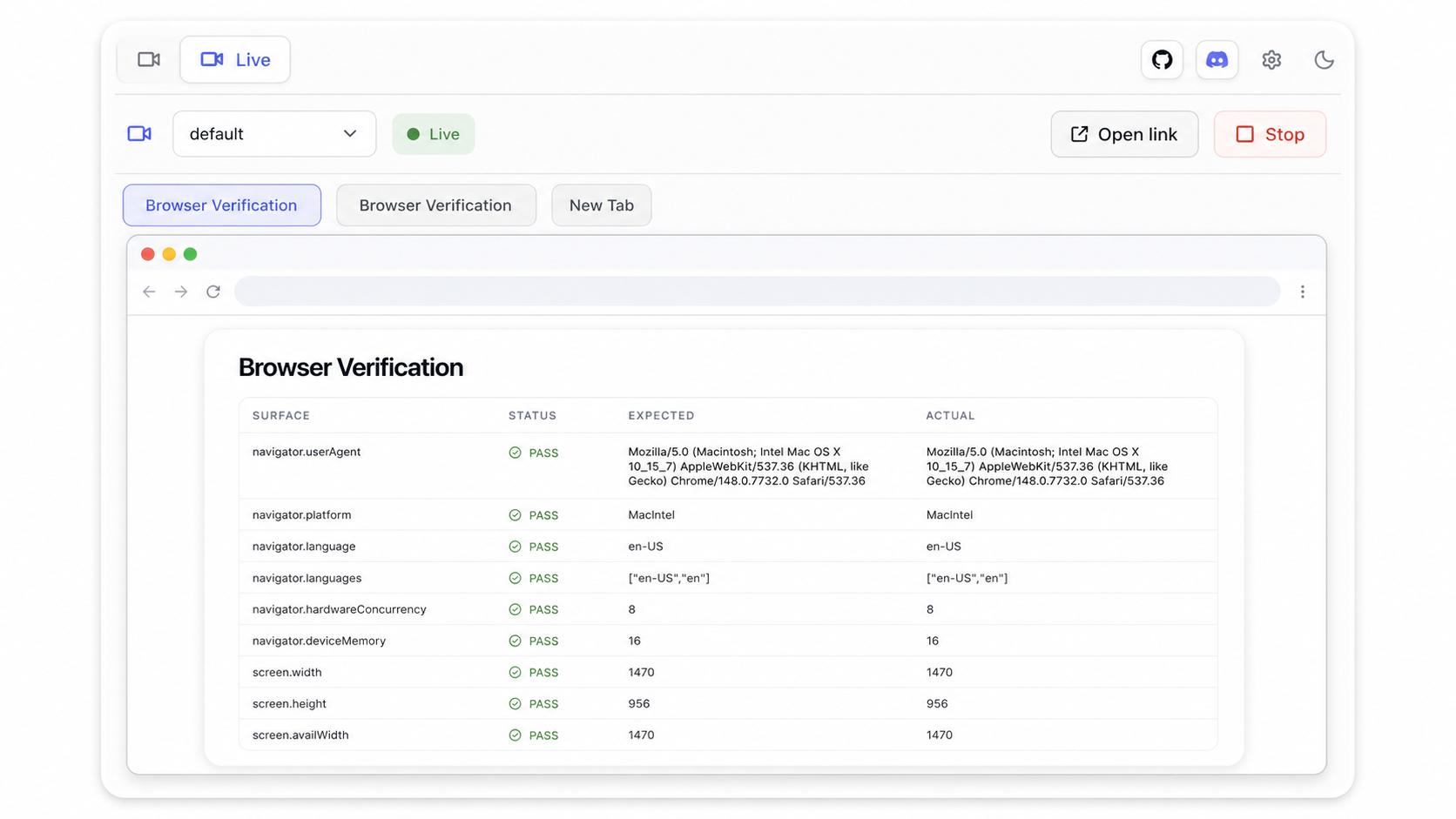This screenshot has width=1456, height=819.
Task: Click PASS check icon for navigator.language
Action: (516, 547)
